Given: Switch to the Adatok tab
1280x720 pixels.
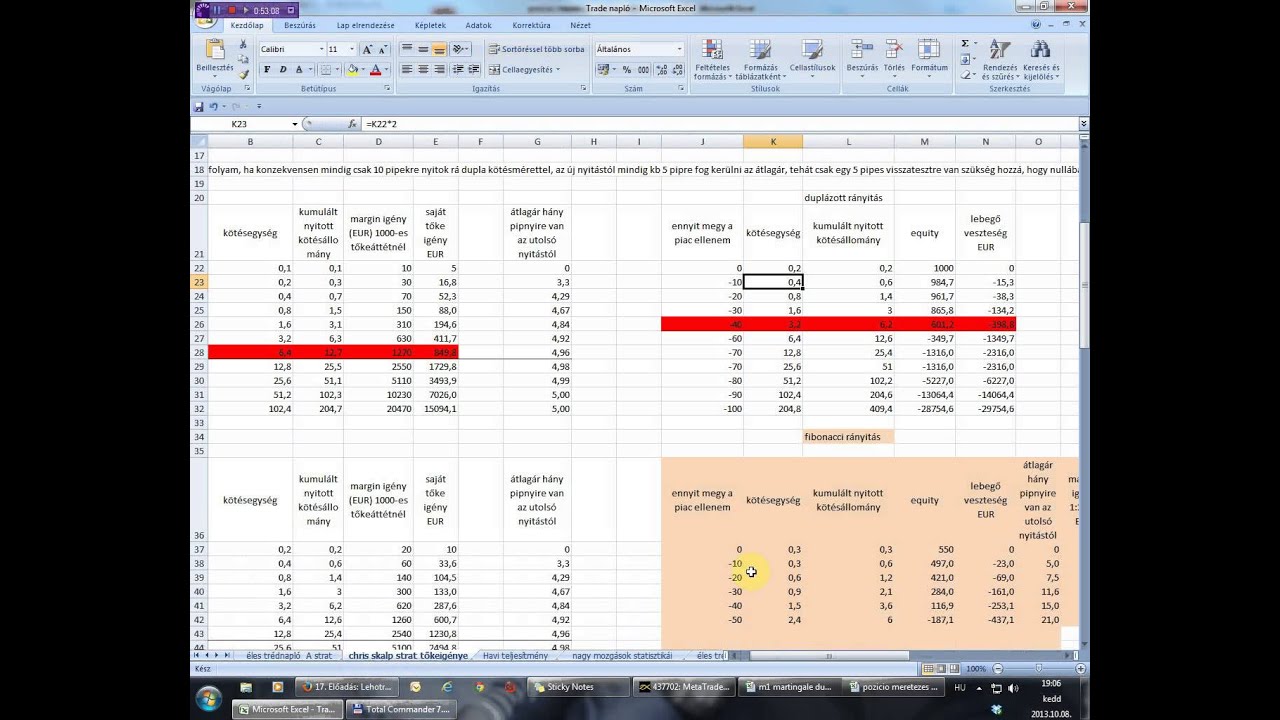Looking at the screenshot, I should tap(478, 25).
